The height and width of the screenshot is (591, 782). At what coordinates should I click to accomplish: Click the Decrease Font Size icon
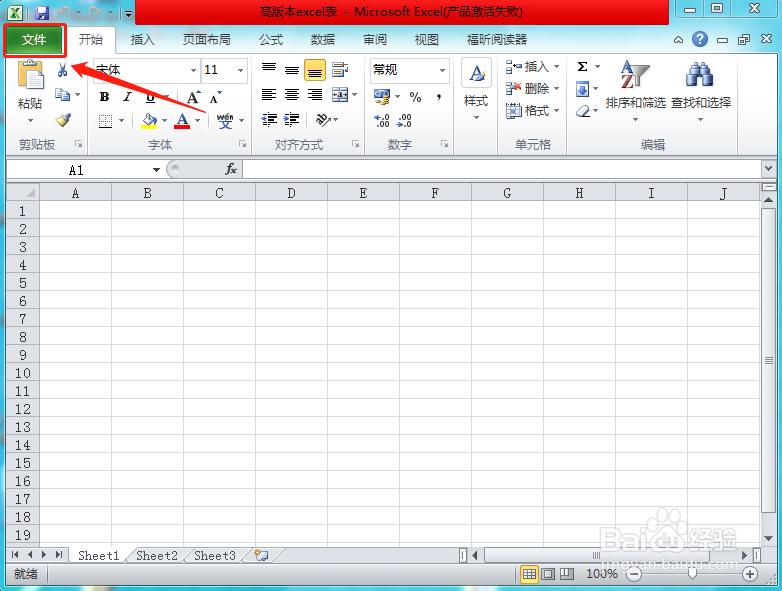pos(215,97)
